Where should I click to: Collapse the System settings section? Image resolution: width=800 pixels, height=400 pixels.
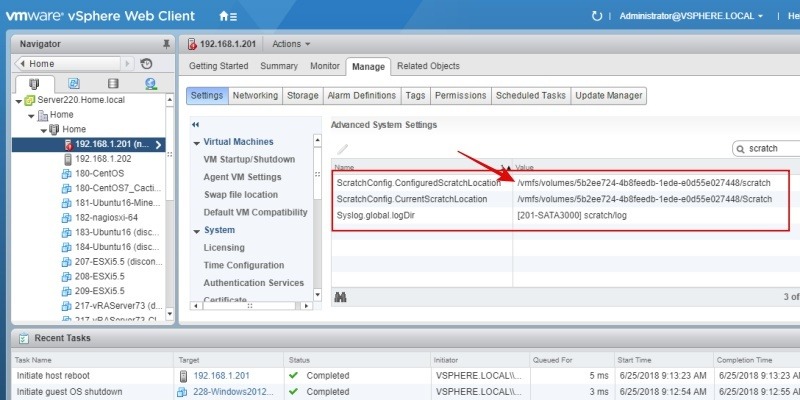(196, 231)
